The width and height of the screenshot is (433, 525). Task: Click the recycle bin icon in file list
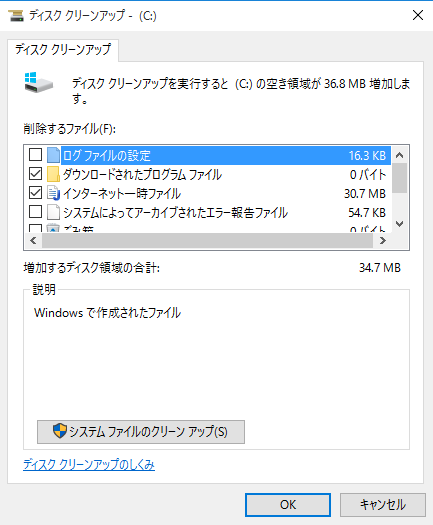(53, 228)
